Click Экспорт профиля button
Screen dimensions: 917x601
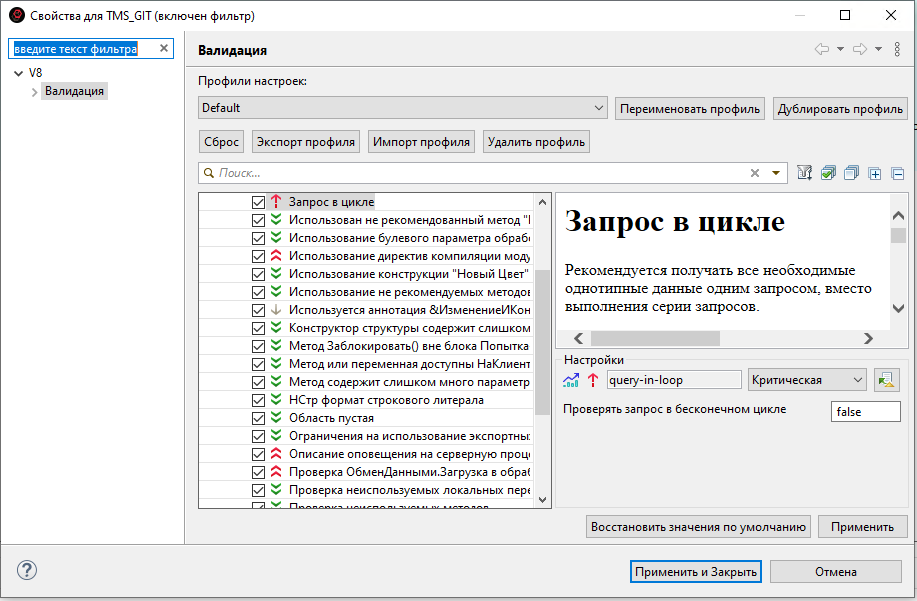(x=306, y=142)
